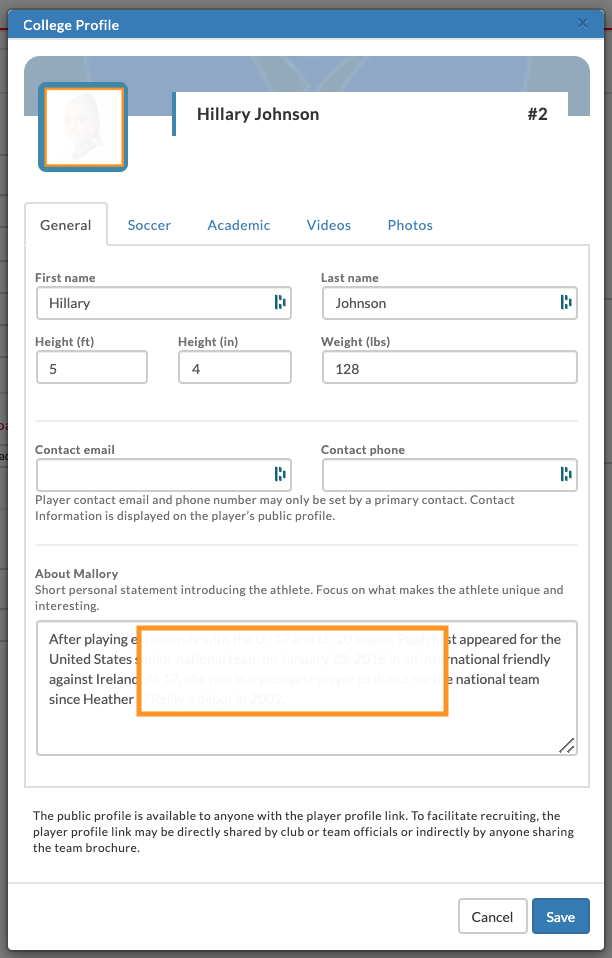The height and width of the screenshot is (958, 612).
Task: Click the Cancel button
Action: [x=492, y=916]
